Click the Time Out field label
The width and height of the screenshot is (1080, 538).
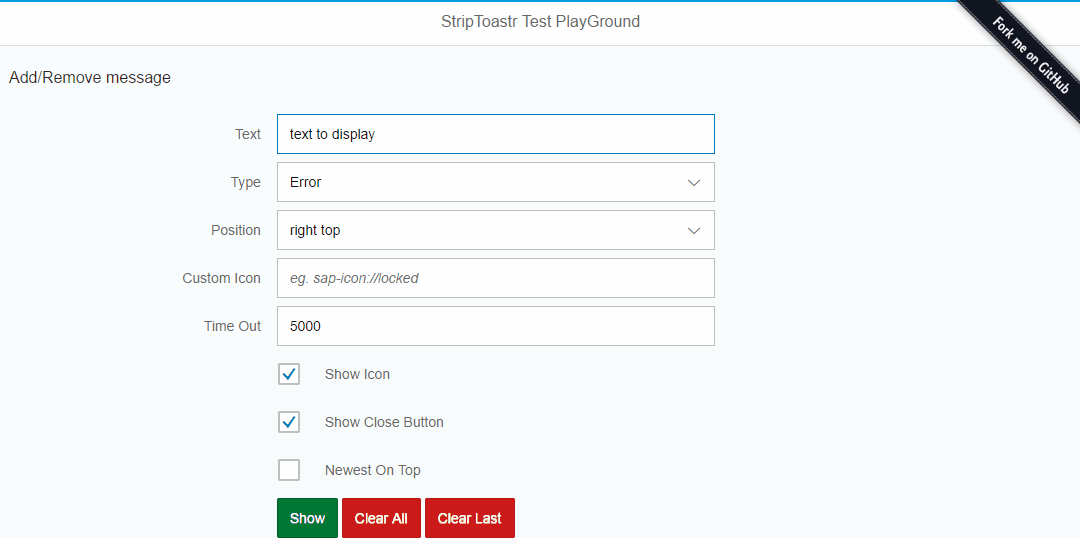[233, 327]
